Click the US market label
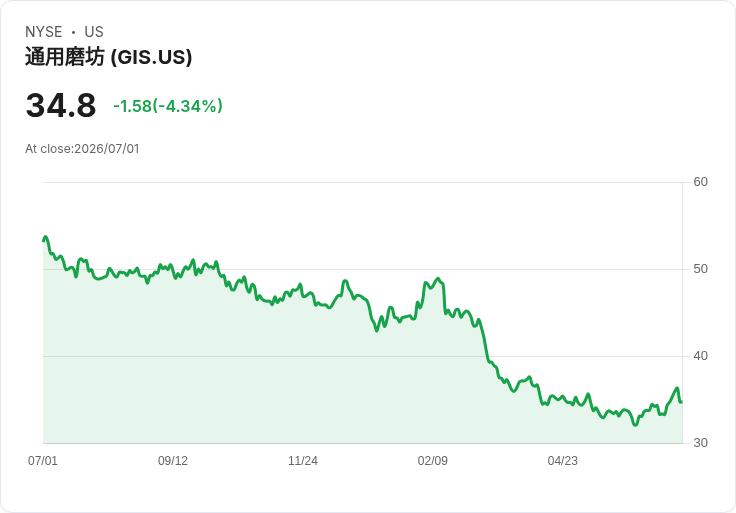The image size is (736, 513). (94, 32)
